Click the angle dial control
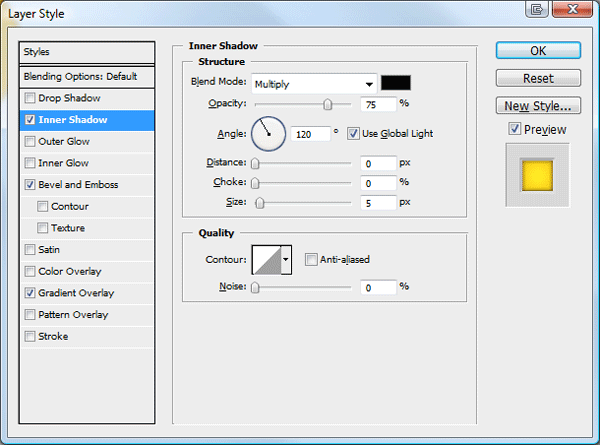Viewport: 600px width, 445px height. 268,134
